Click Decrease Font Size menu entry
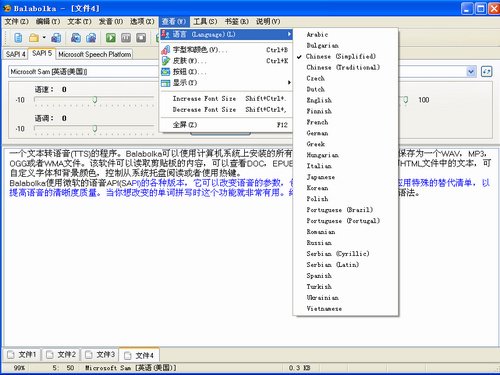The height and width of the screenshot is (375, 500). [x=226, y=110]
